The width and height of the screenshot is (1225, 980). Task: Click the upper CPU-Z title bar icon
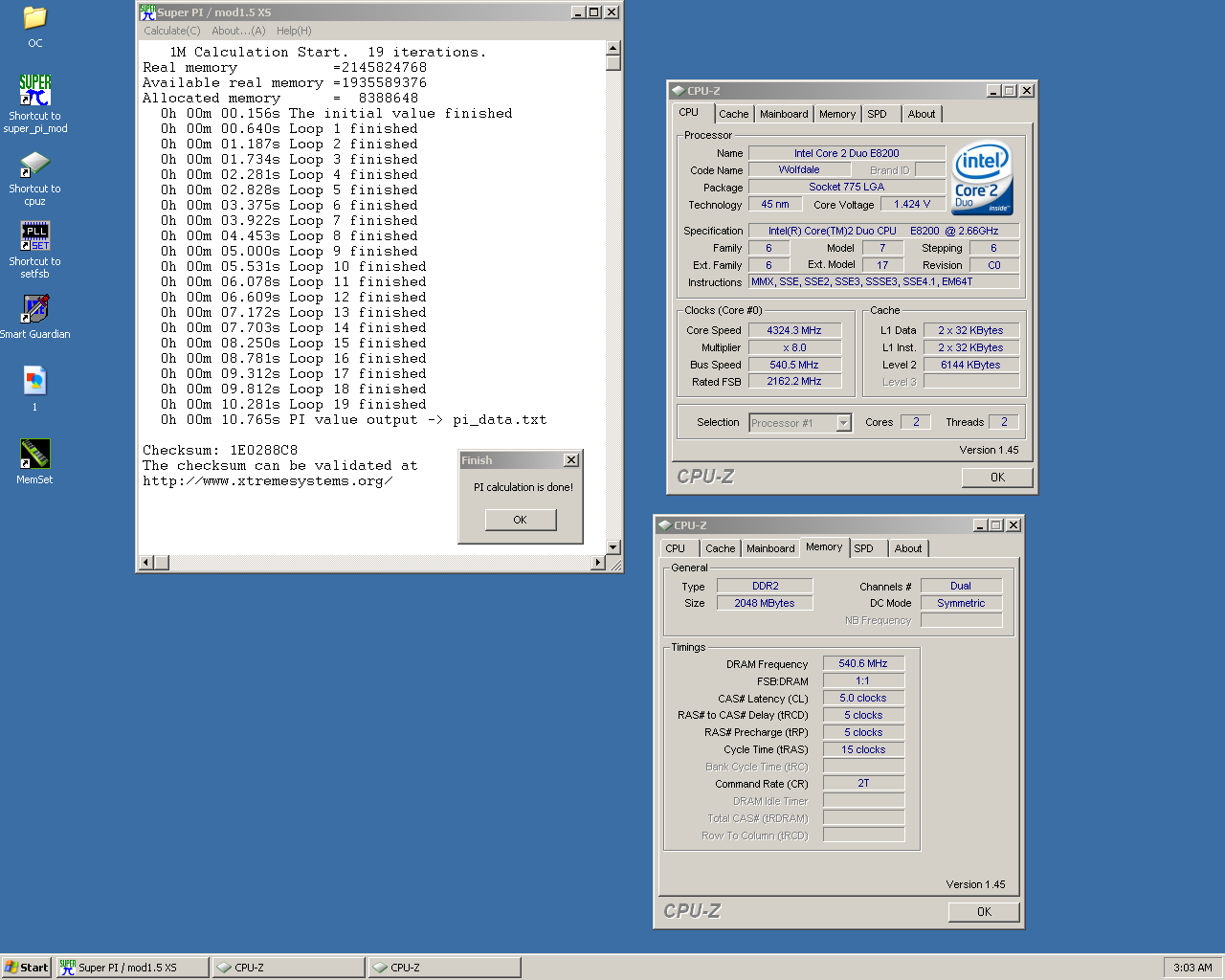678,91
